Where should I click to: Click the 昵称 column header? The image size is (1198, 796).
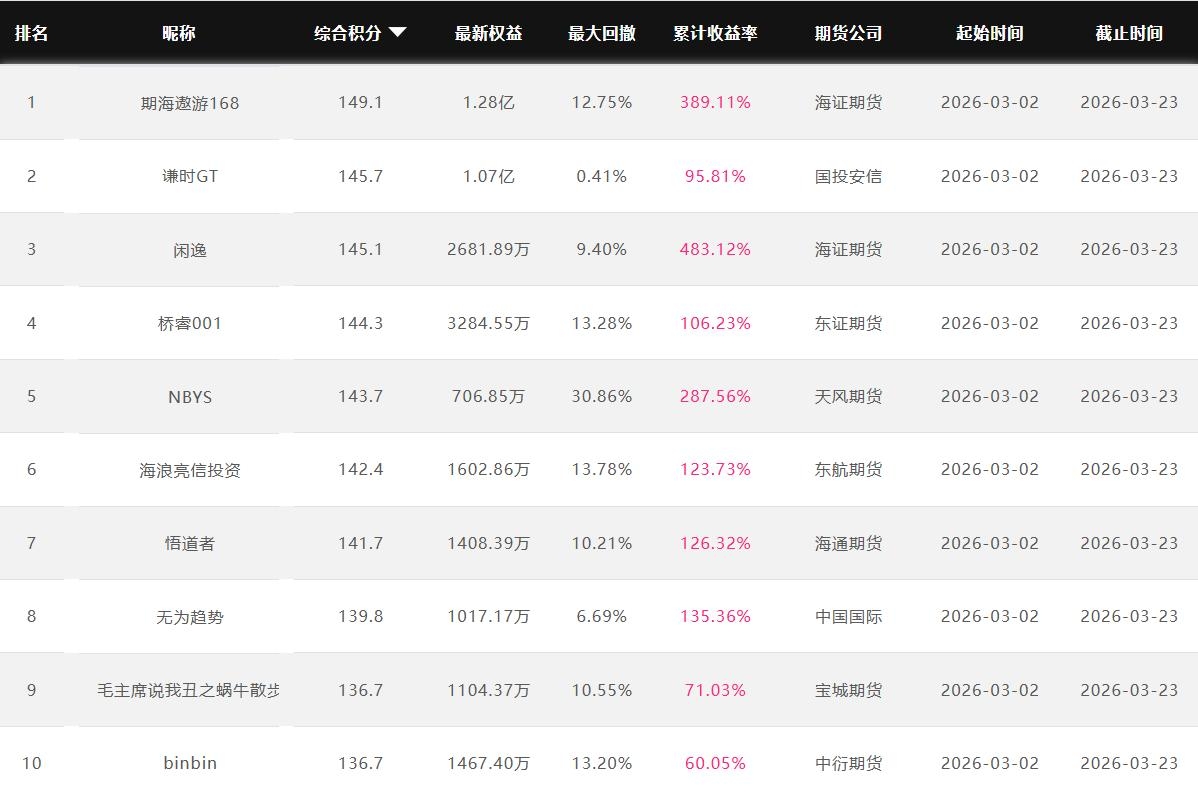(179, 33)
